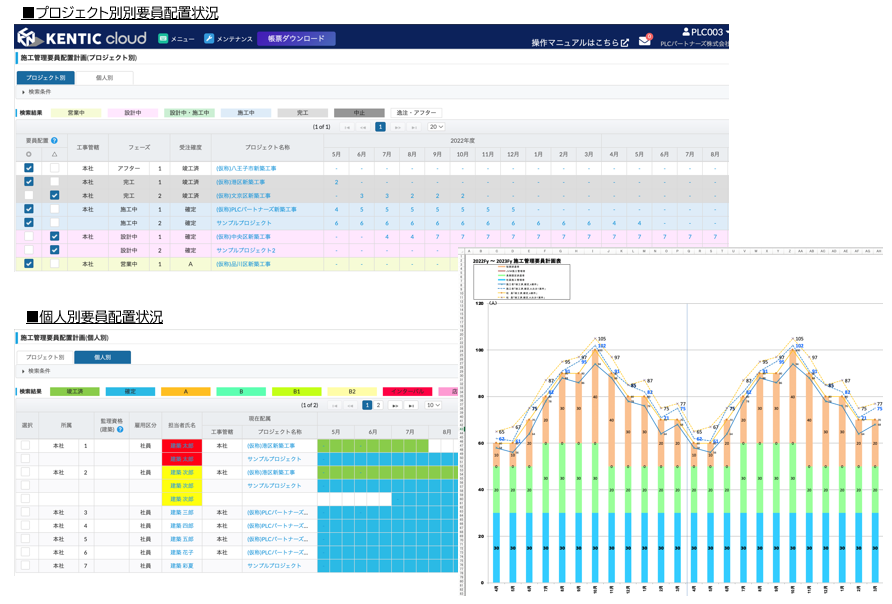892x604 pixels.
Task: Click the 逸注・アフター legend box
Action: [416, 113]
